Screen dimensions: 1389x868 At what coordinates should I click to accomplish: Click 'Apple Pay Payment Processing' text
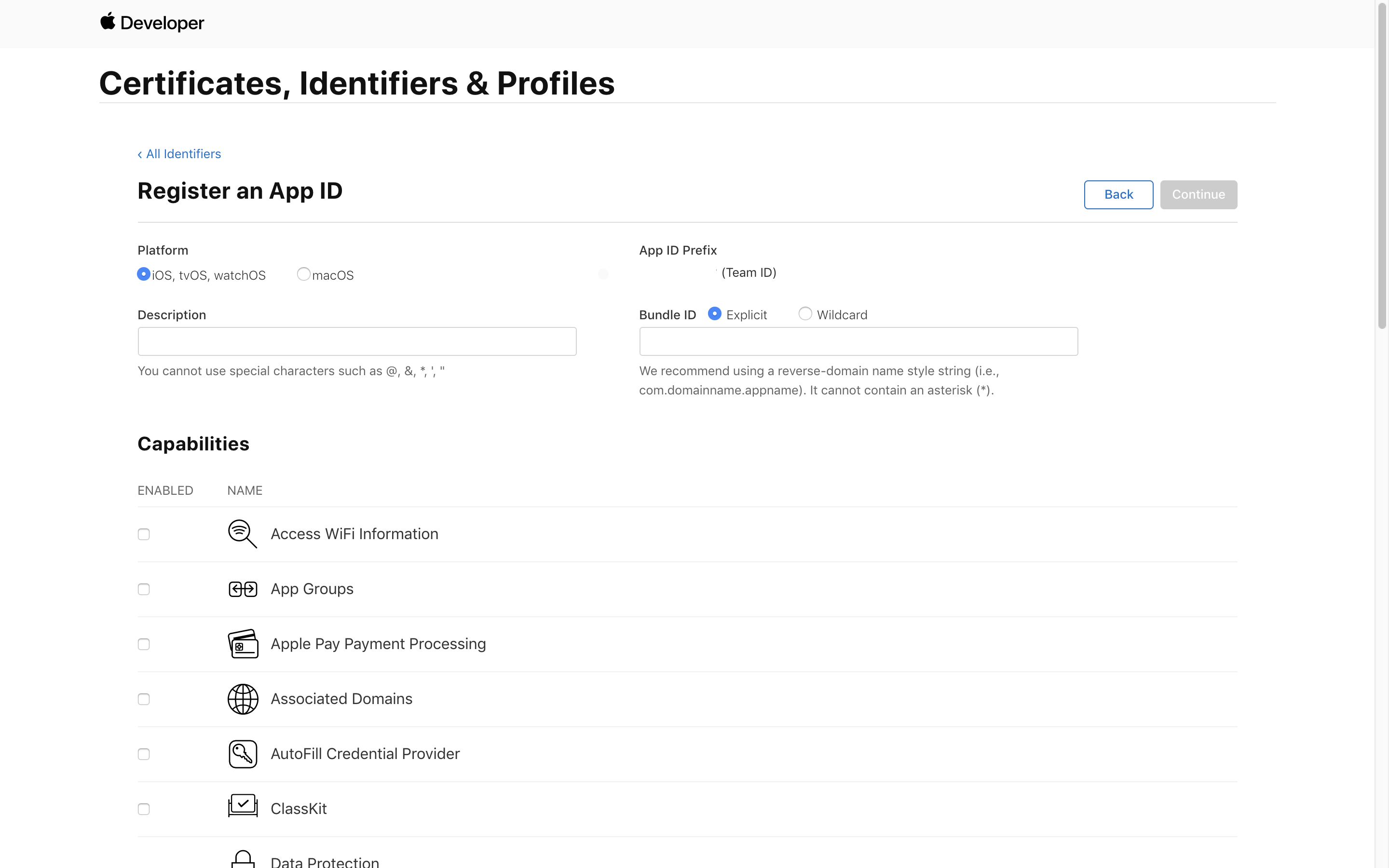pyautogui.click(x=378, y=644)
